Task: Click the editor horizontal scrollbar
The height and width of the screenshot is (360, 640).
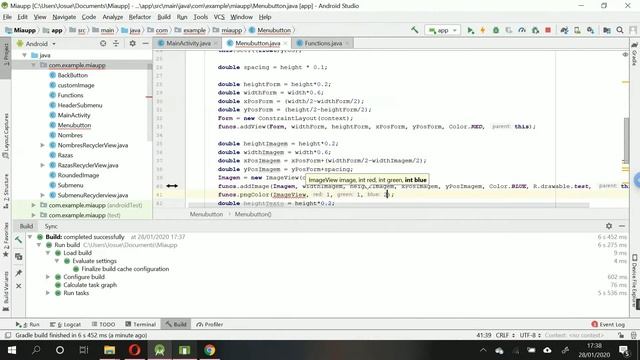Action: click(388, 205)
